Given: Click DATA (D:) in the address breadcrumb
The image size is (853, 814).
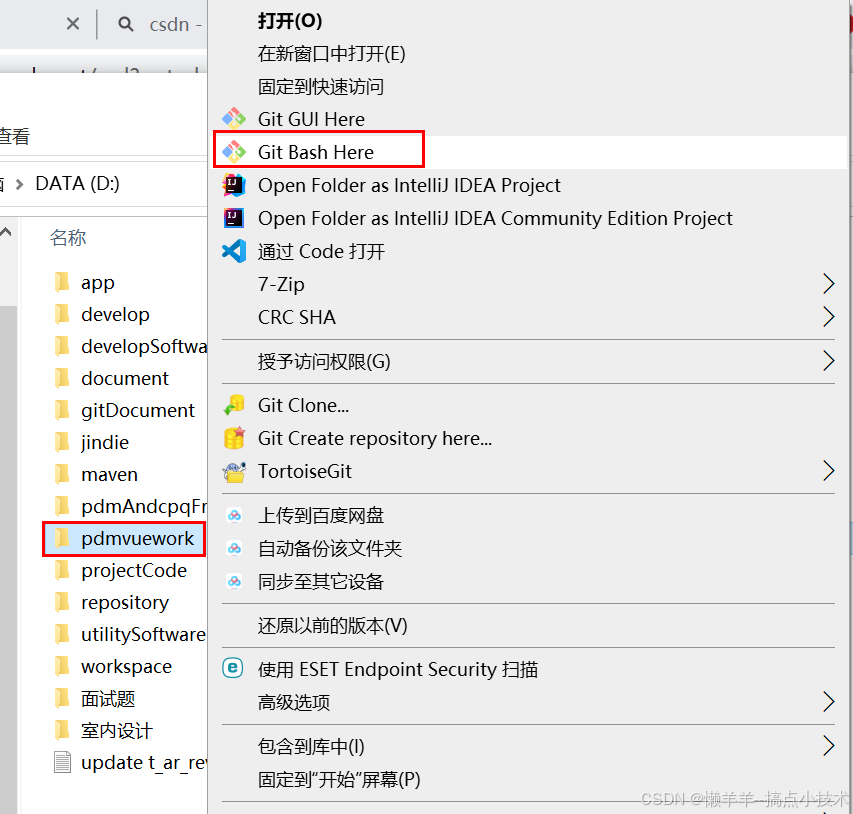Looking at the screenshot, I should coord(77,183).
